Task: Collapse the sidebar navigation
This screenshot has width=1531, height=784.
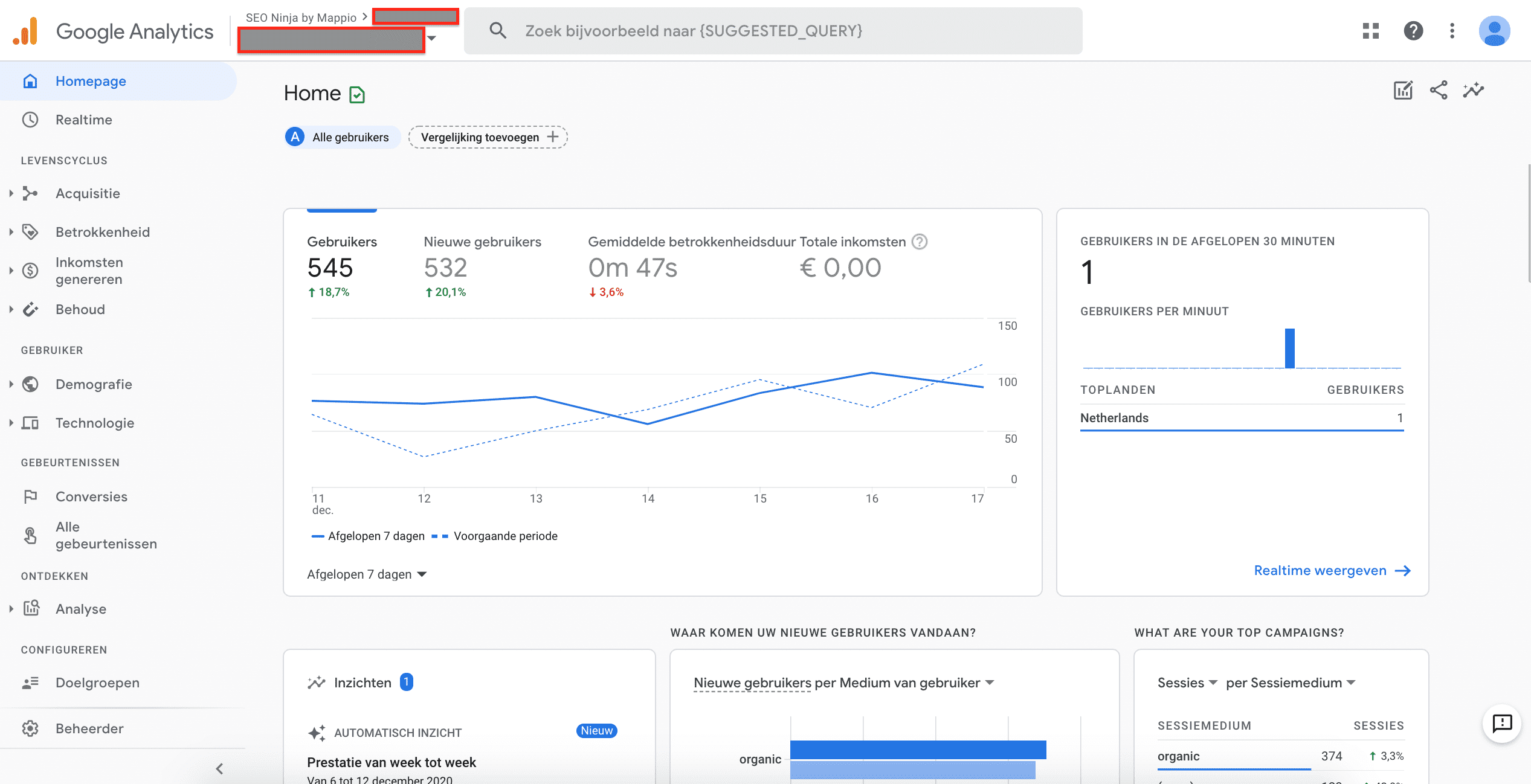Action: click(219, 768)
